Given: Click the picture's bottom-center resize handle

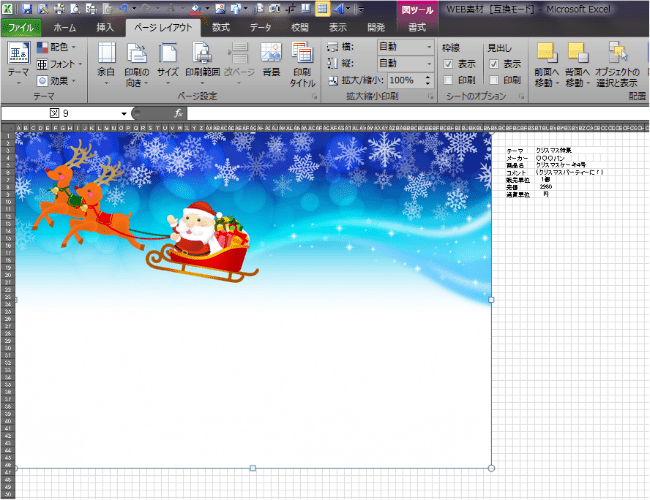Looking at the screenshot, I should pos(253,468).
